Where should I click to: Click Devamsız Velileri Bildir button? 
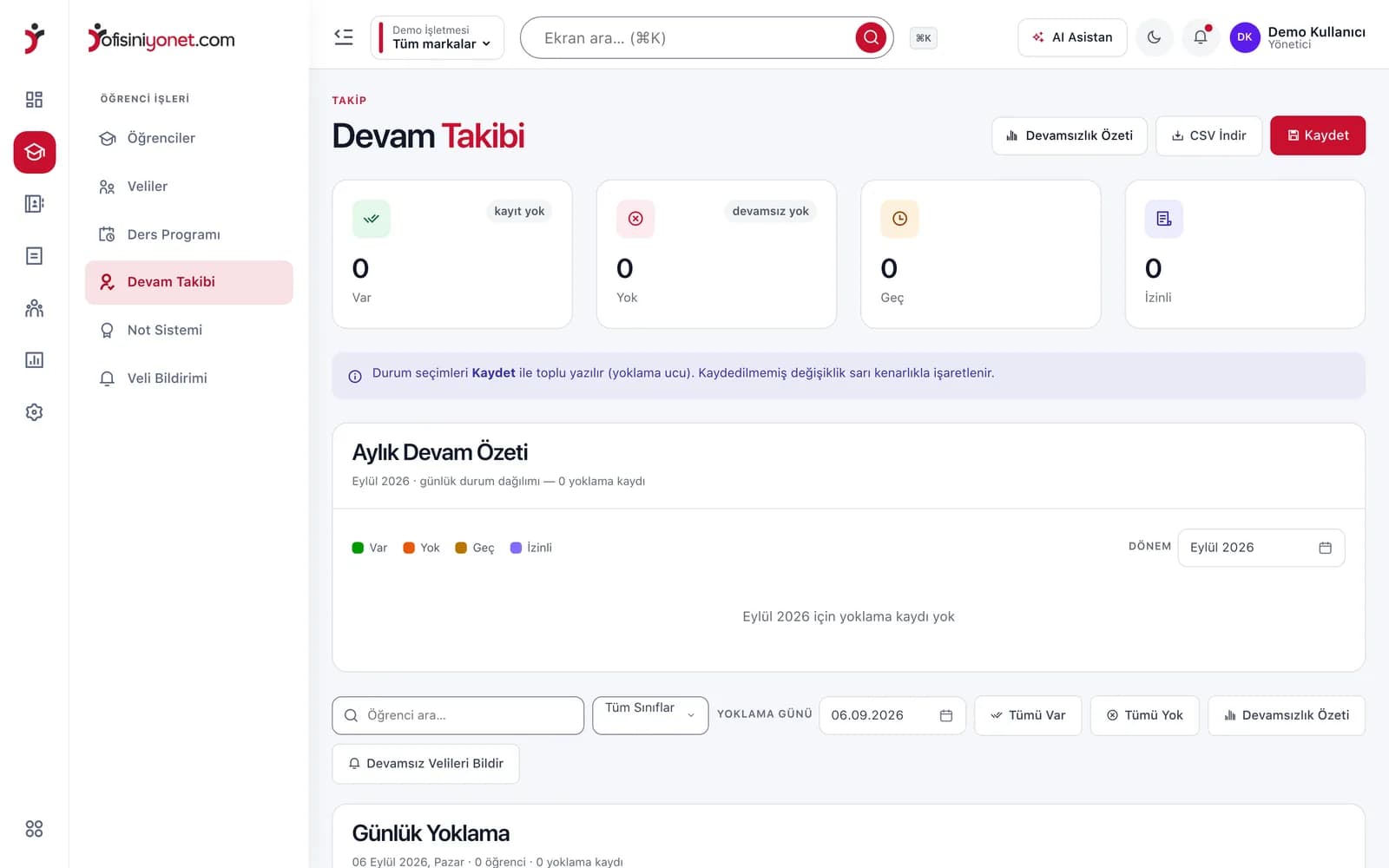click(x=425, y=764)
